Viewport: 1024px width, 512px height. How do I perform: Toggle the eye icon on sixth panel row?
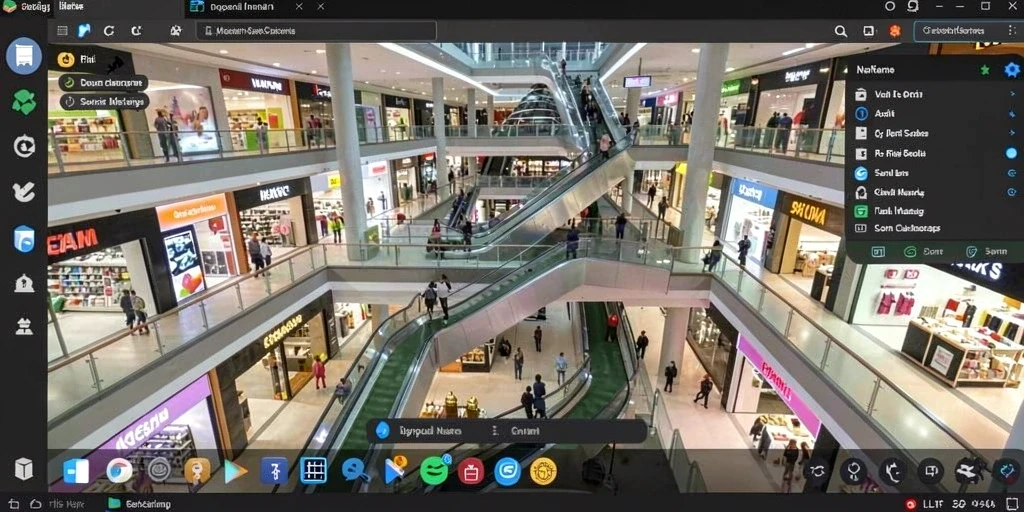tap(1012, 193)
